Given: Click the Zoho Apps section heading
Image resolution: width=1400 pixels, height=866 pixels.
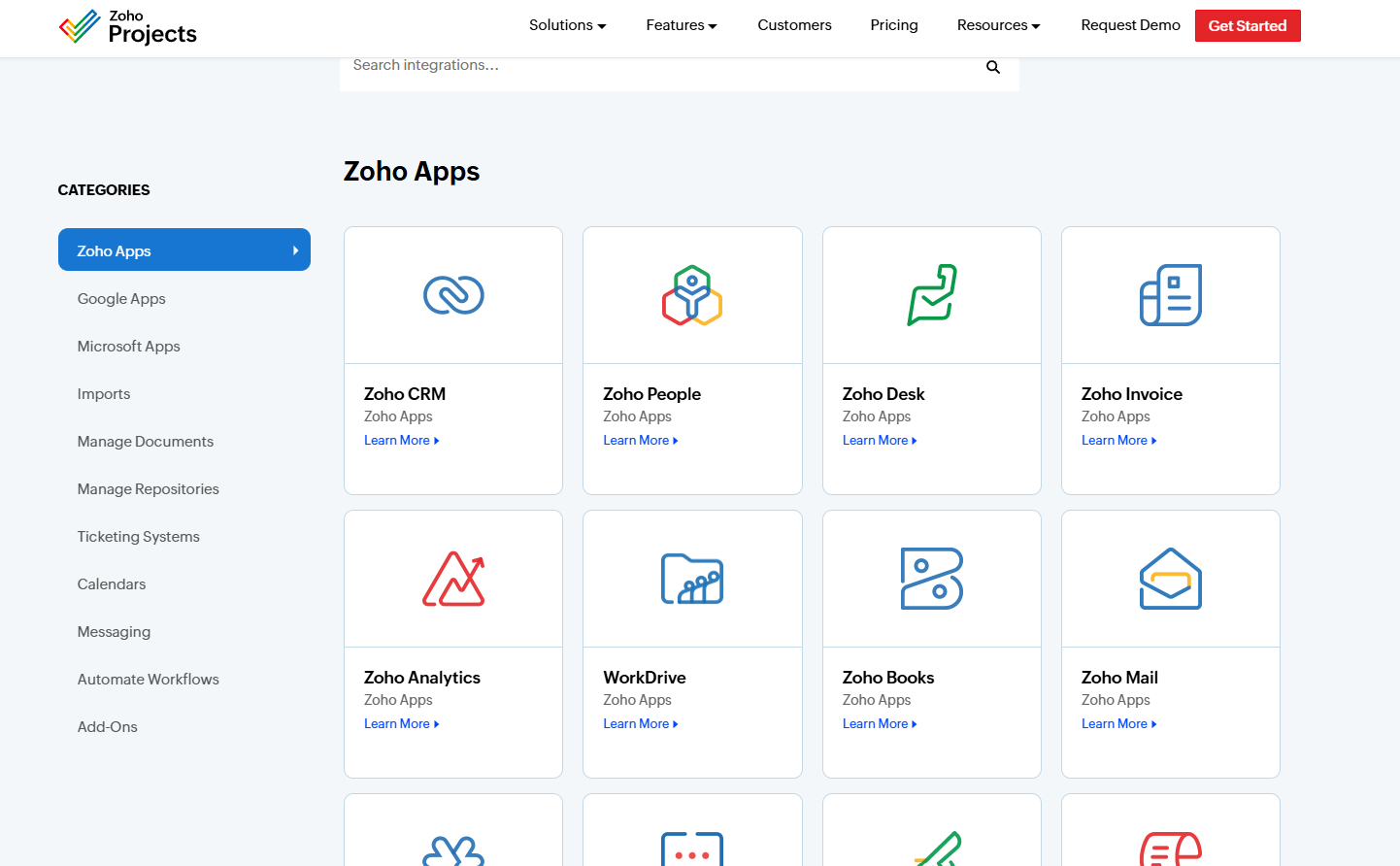Looking at the screenshot, I should (x=412, y=172).
